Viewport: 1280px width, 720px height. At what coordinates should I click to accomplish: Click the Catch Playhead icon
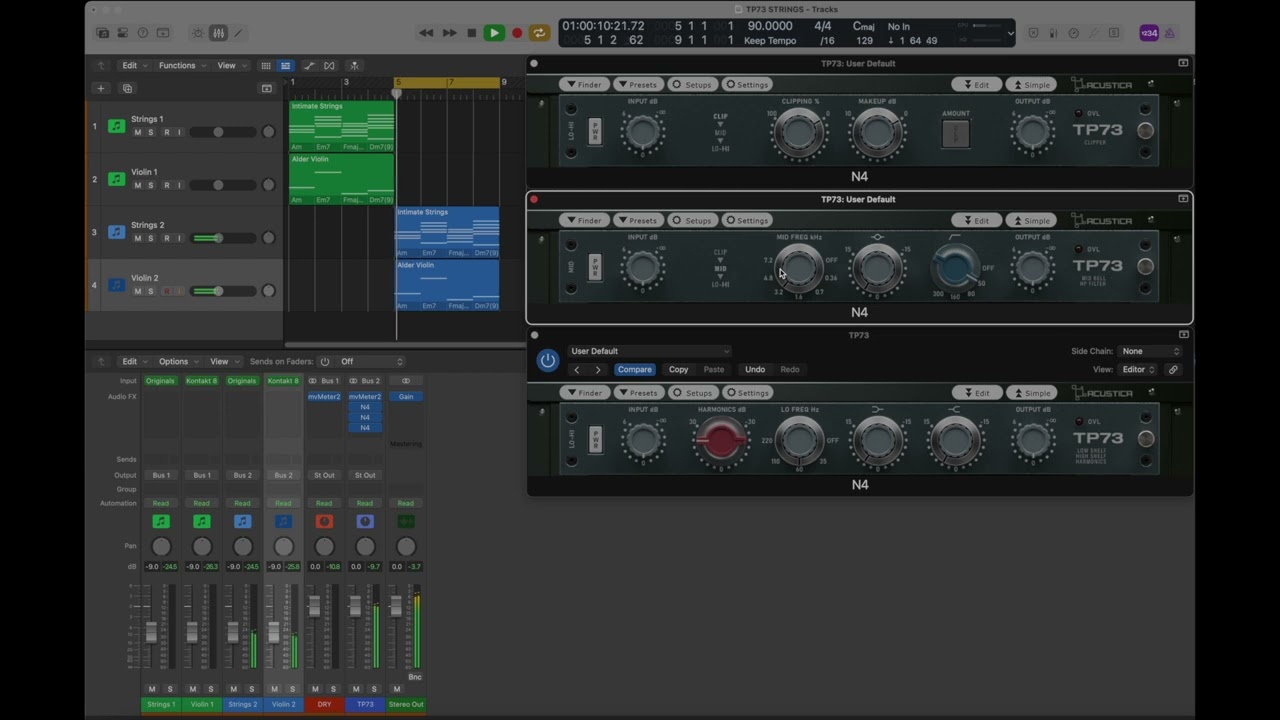(353, 66)
